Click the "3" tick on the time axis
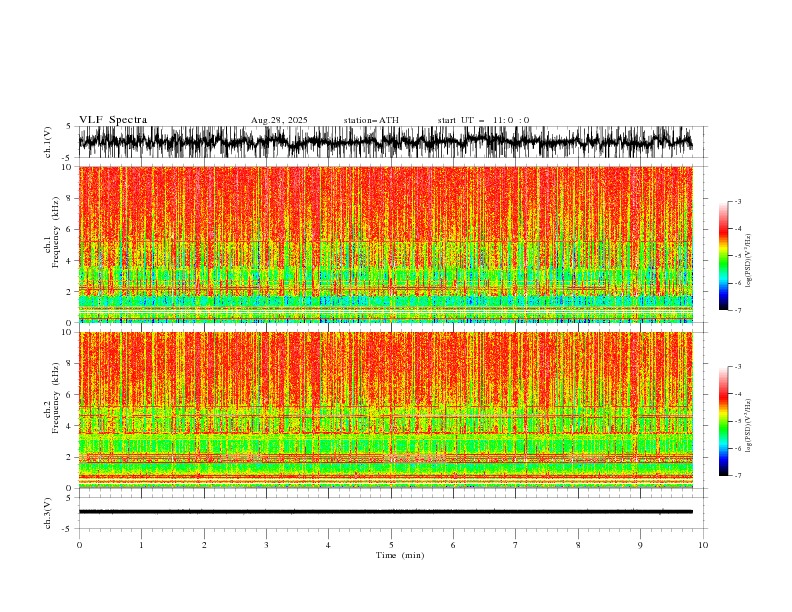Image resolution: width=792 pixels, height=612 pixels. pyautogui.click(x=266, y=545)
